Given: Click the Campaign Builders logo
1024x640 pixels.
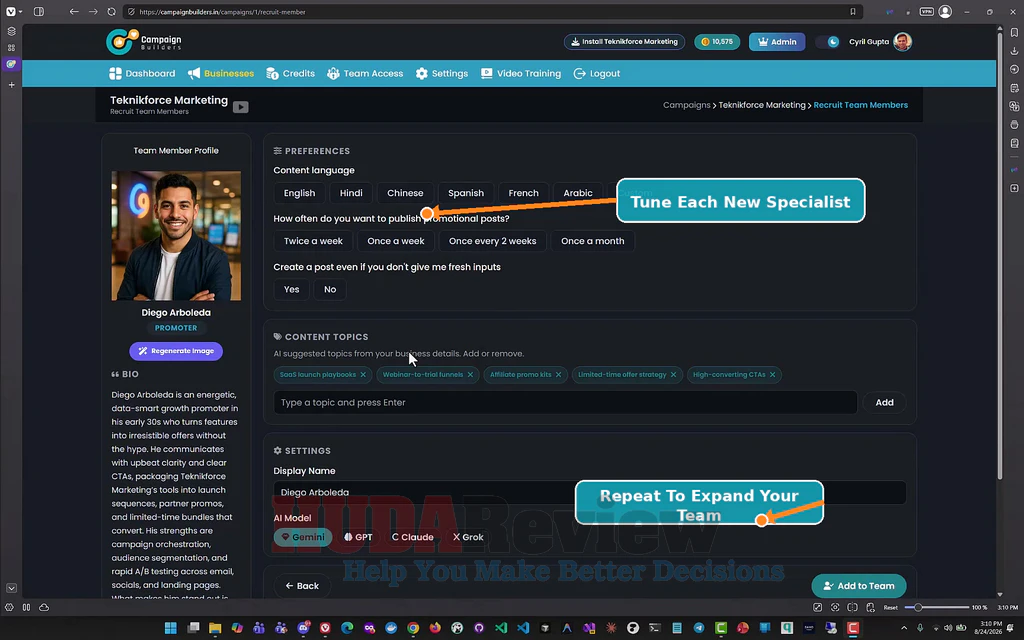Looking at the screenshot, I should [x=144, y=42].
